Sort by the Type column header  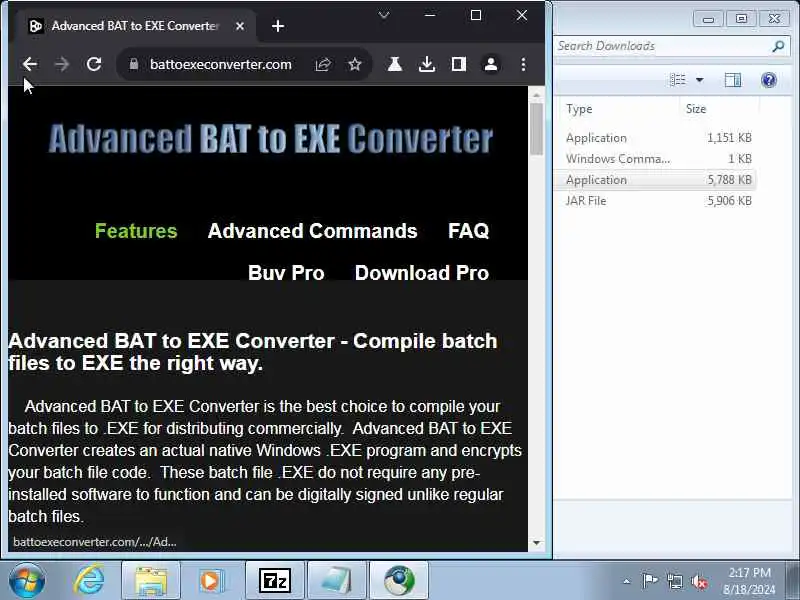coord(579,109)
